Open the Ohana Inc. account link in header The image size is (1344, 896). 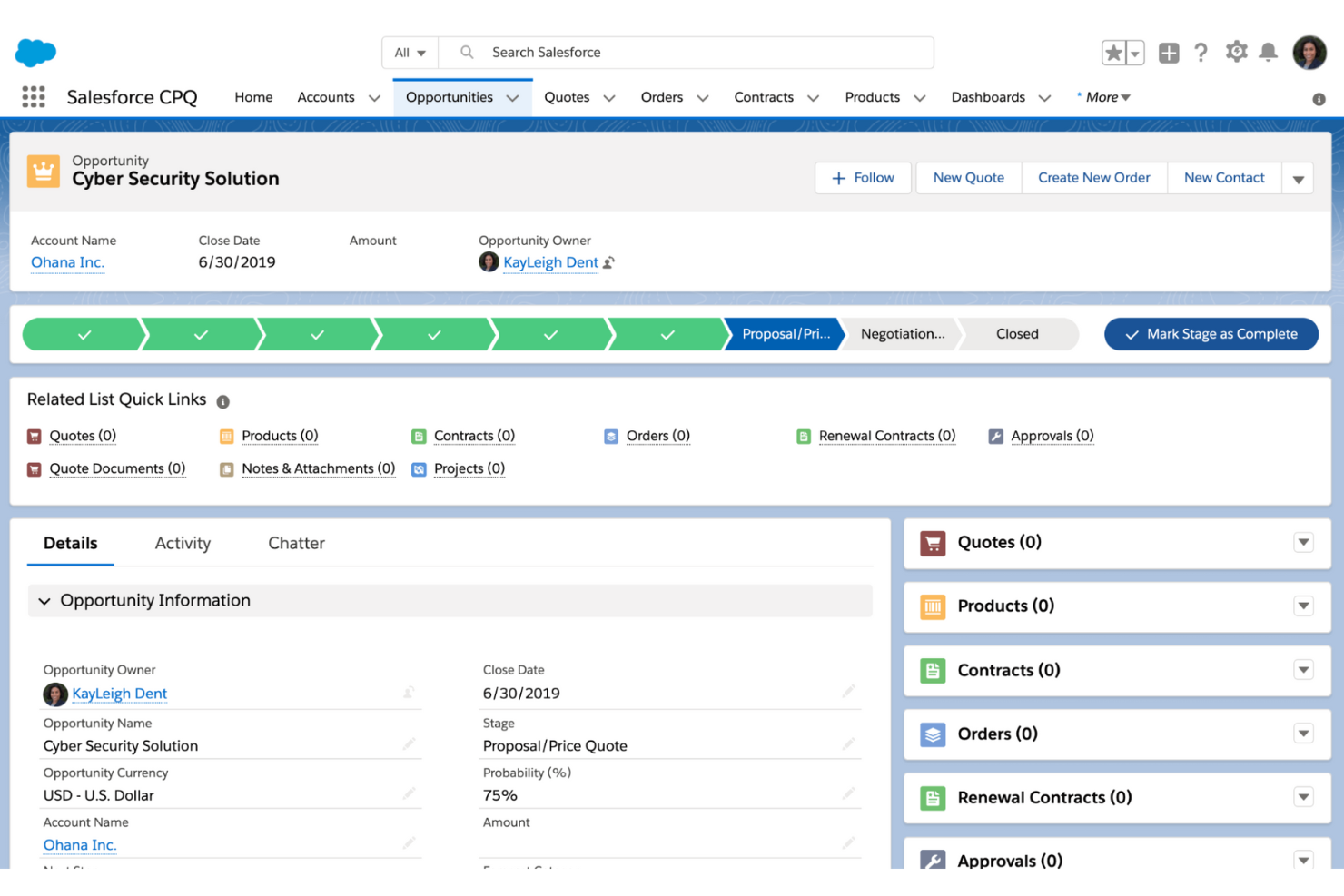click(x=68, y=262)
